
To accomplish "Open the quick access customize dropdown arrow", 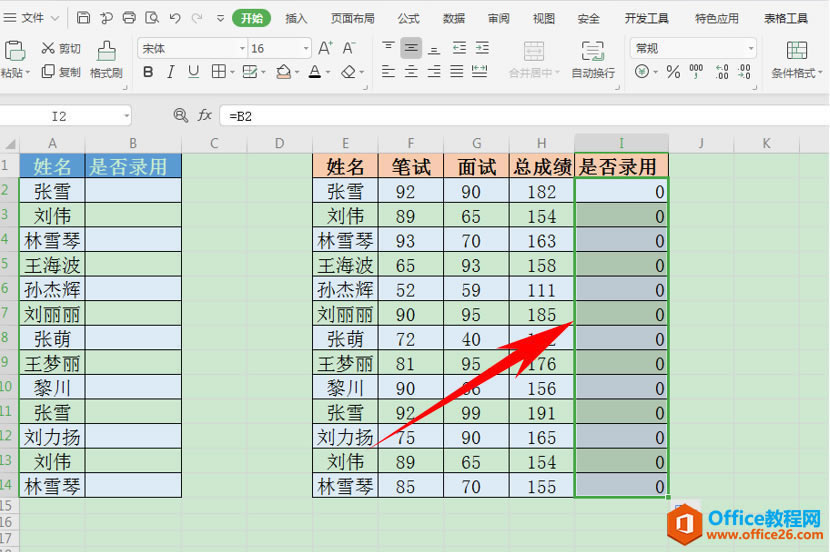I will click(x=221, y=18).
